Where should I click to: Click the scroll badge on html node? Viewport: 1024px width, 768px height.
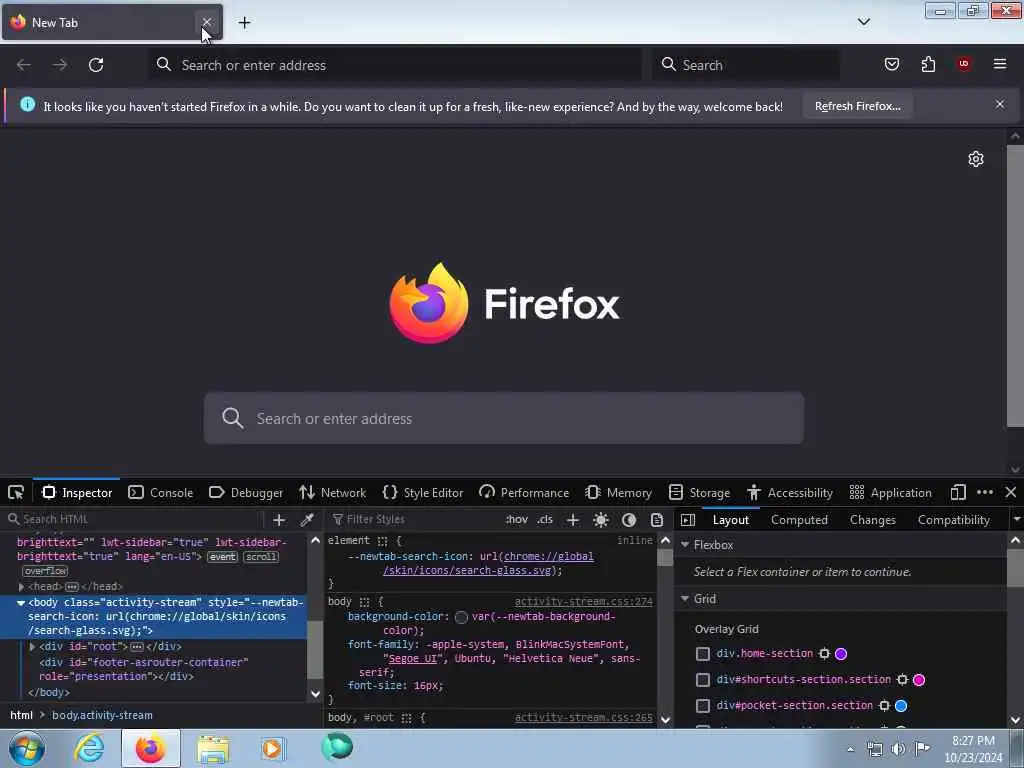261,557
